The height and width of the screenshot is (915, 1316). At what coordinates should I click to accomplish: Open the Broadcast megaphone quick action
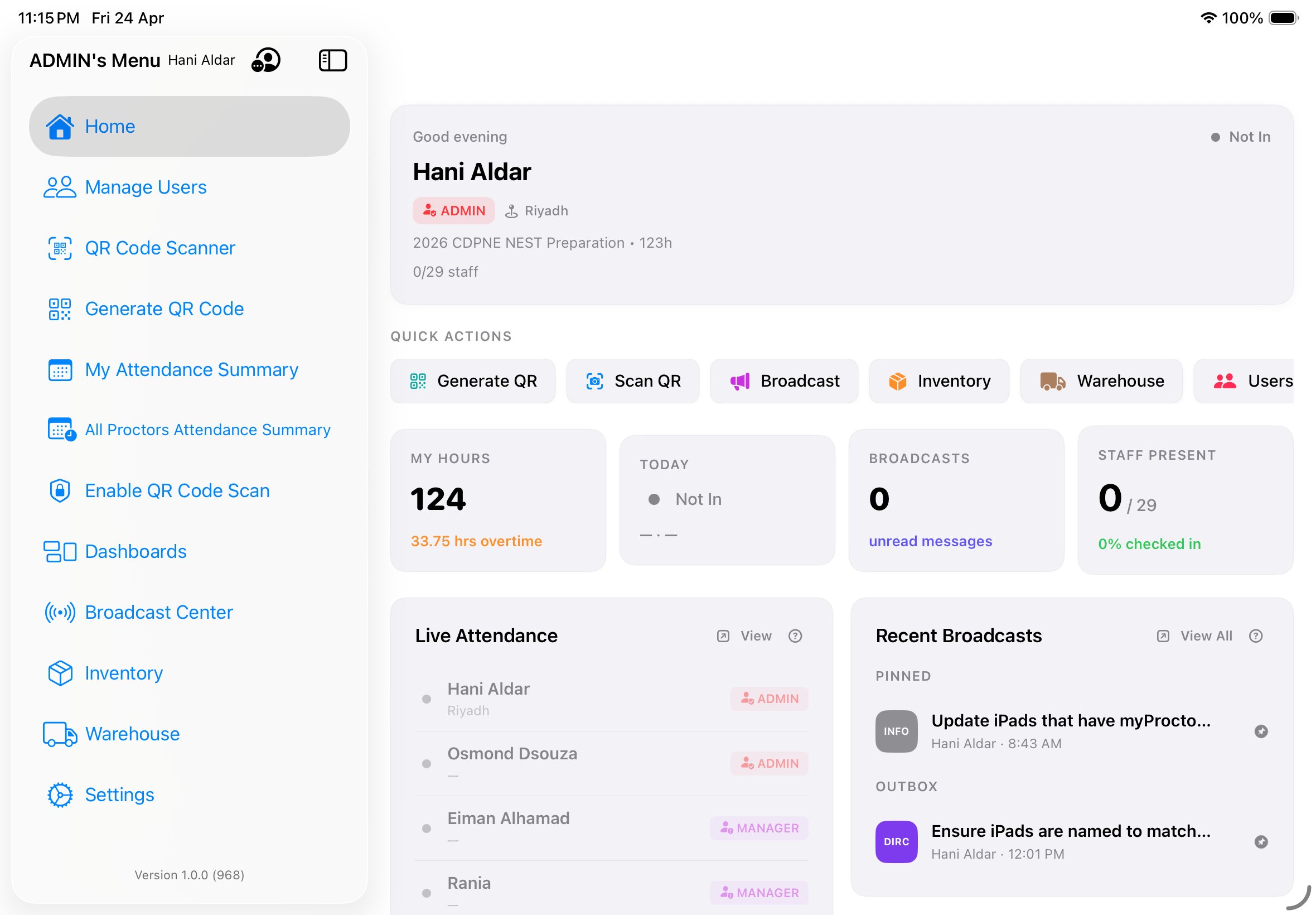tap(784, 381)
